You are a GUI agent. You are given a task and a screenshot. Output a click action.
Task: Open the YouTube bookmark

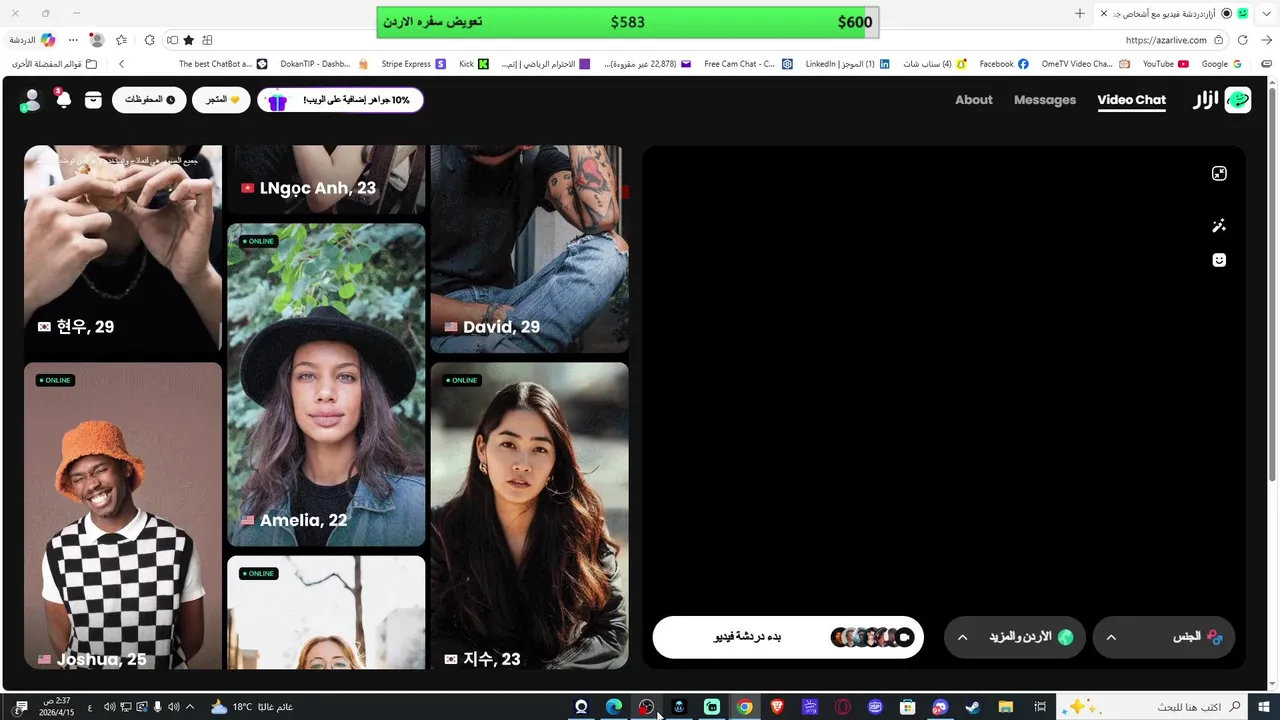1166,64
